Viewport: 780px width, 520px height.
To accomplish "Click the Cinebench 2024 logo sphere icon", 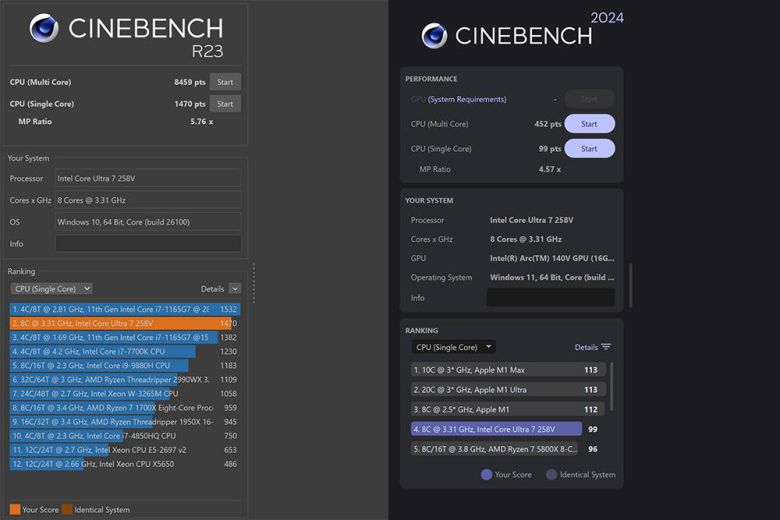I will pos(434,36).
